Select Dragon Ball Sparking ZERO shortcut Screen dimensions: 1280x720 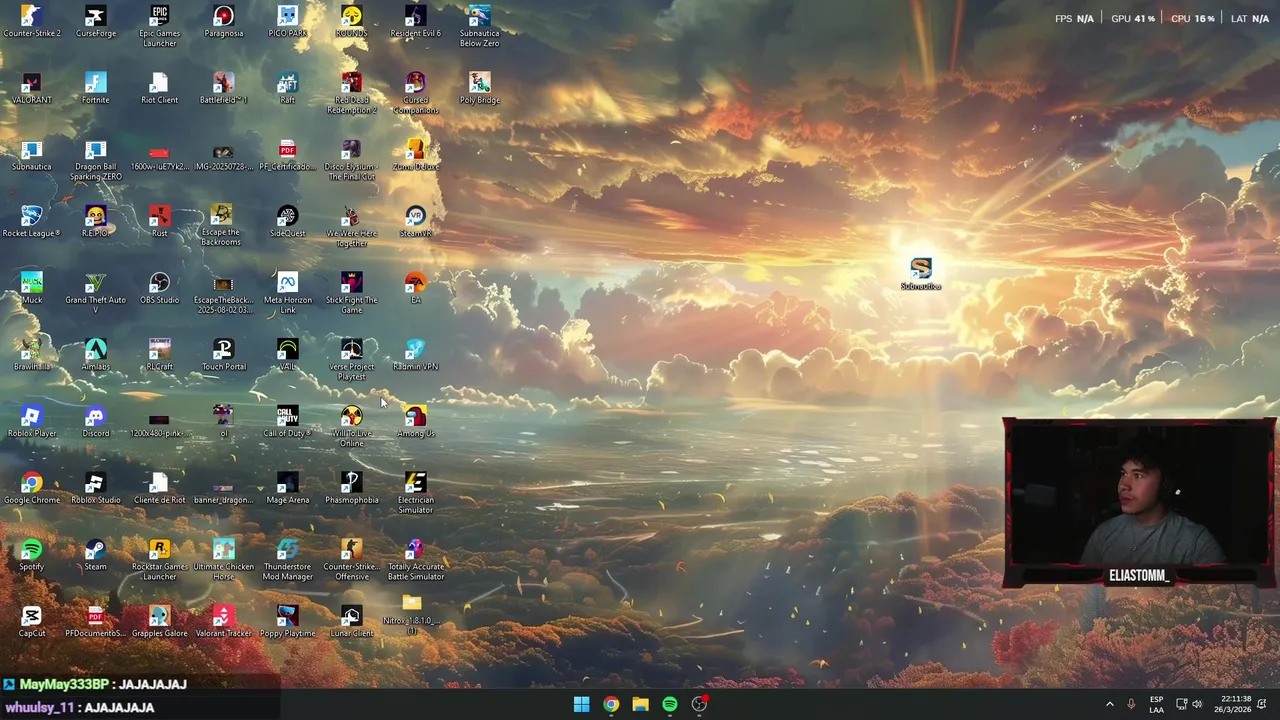pos(95,160)
